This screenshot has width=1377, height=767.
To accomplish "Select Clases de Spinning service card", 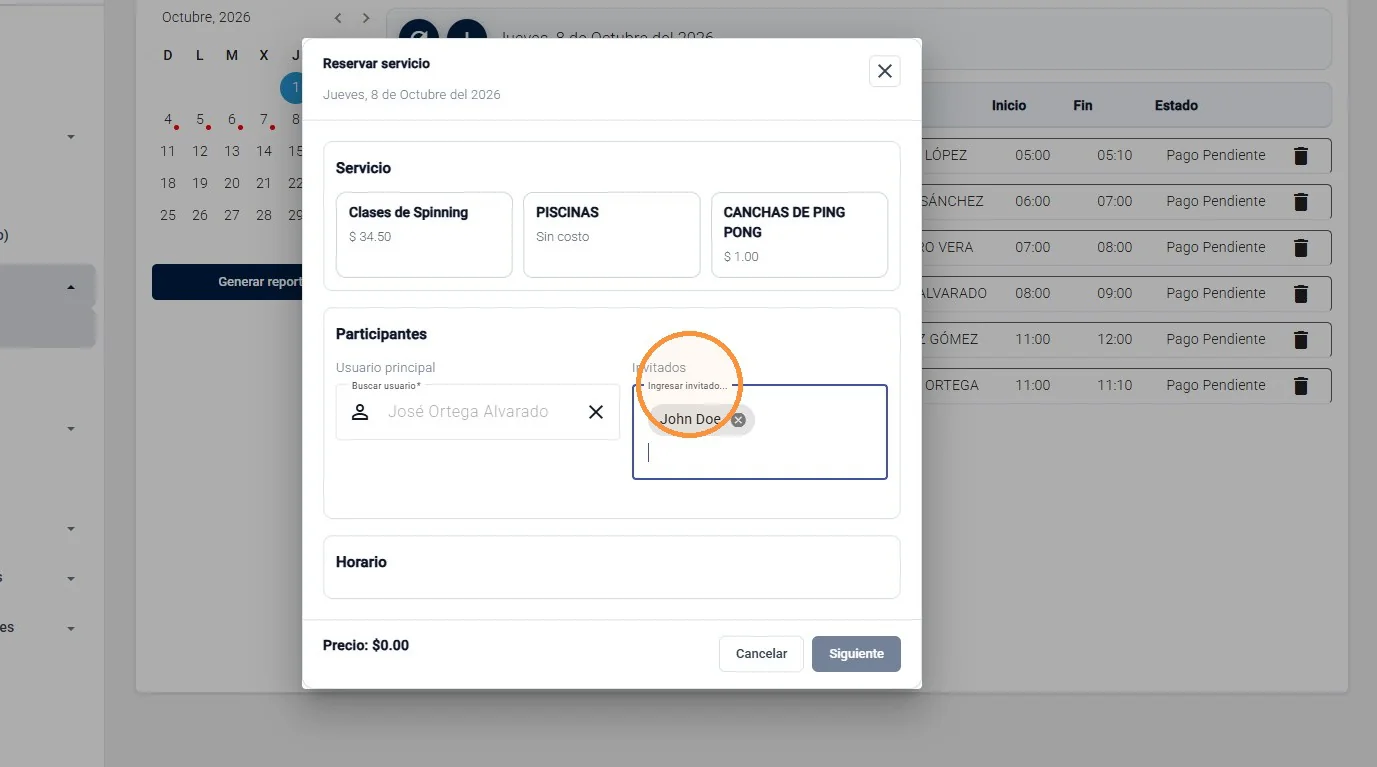I will (424, 235).
